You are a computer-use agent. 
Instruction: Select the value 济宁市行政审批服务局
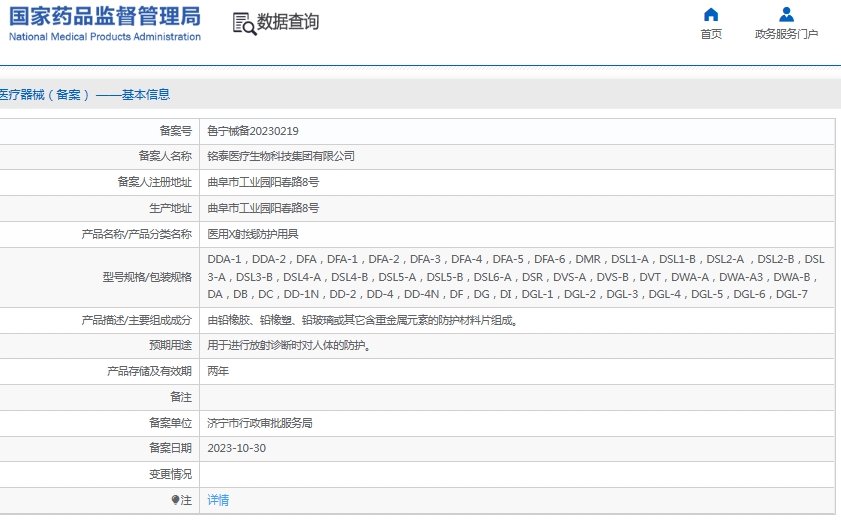(260, 423)
